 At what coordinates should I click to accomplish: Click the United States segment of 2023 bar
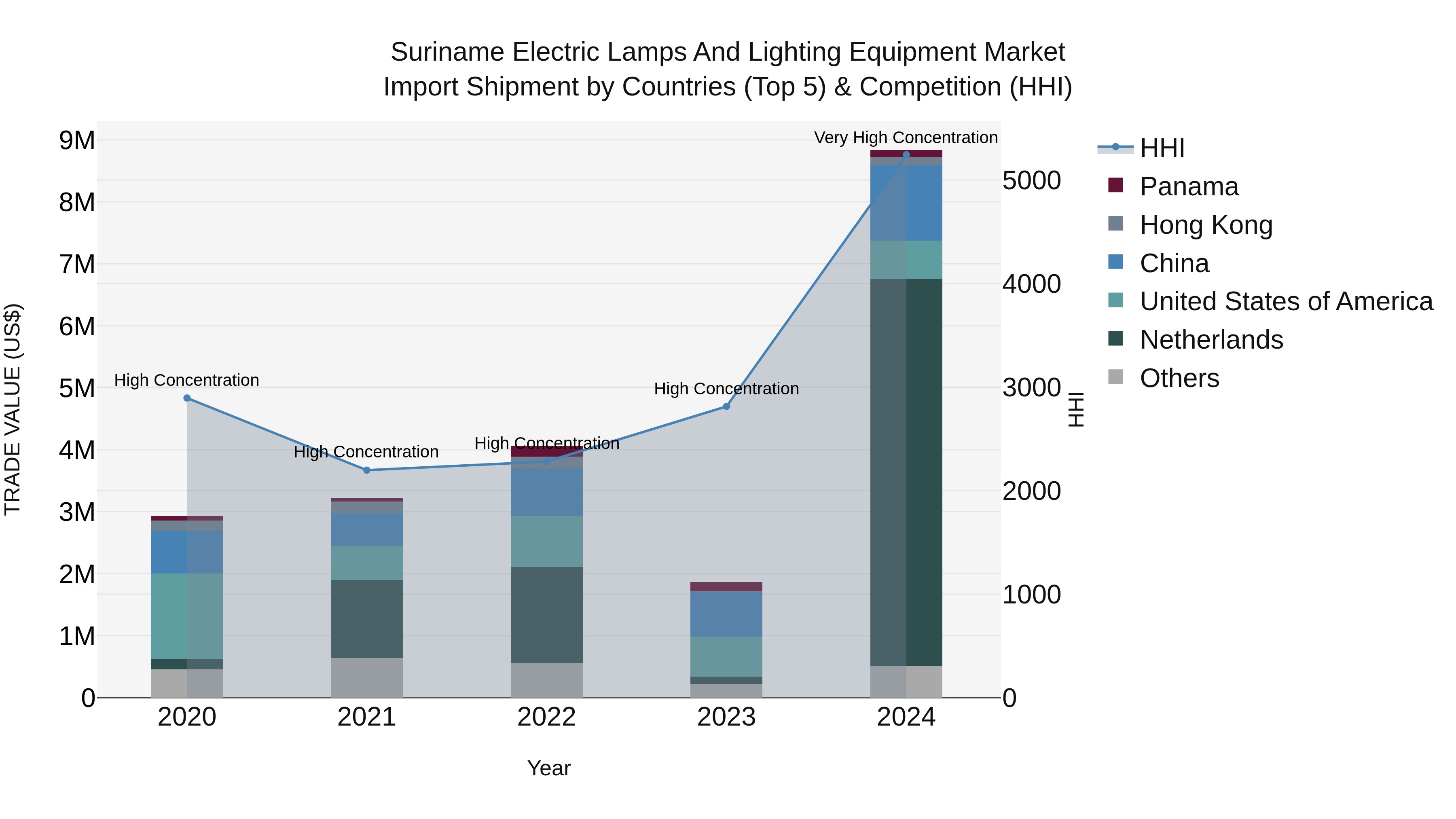[726, 657]
